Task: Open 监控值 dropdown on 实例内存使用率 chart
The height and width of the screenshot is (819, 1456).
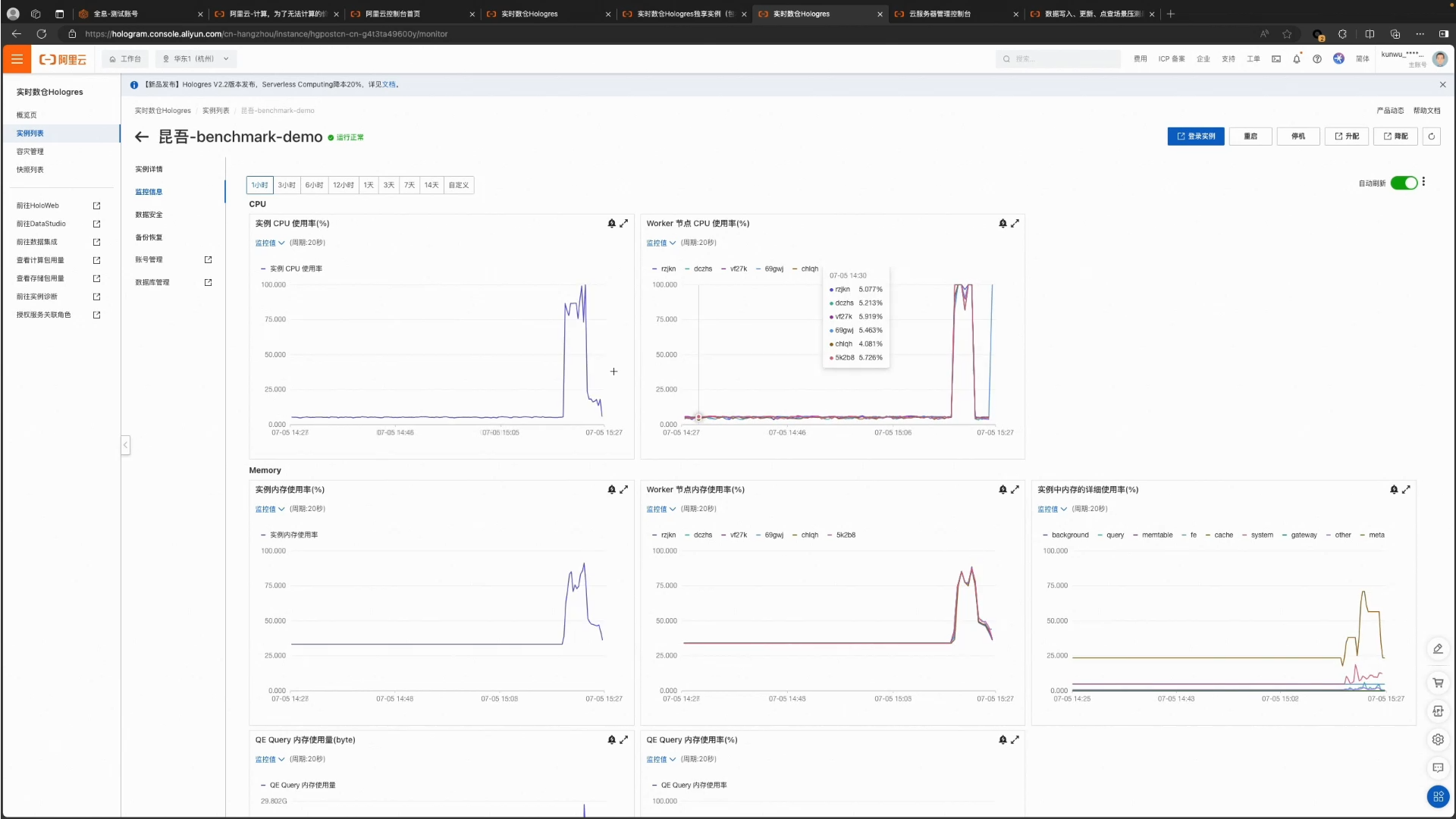Action: click(269, 510)
